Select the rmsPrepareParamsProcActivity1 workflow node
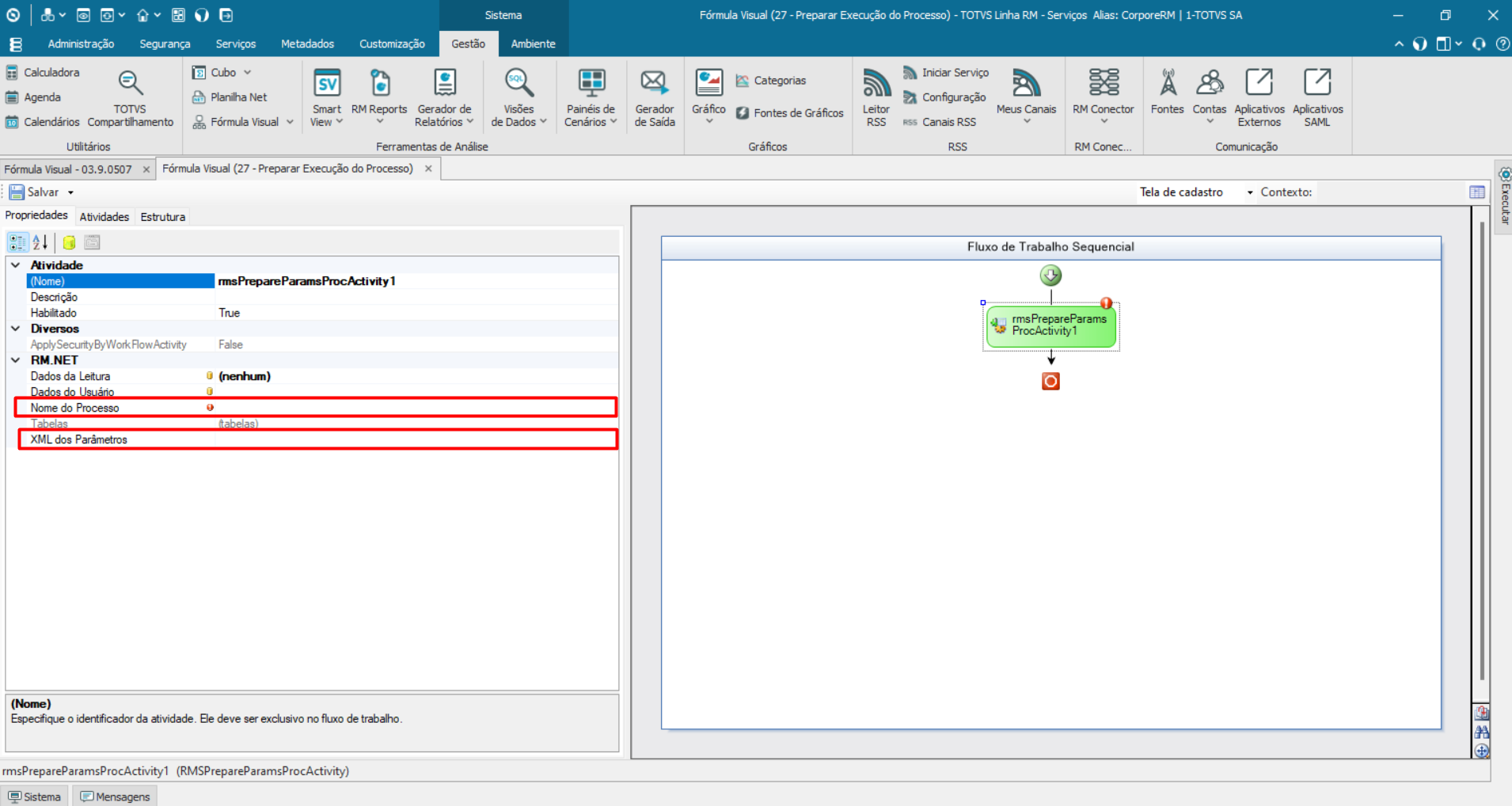 (x=1051, y=325)
